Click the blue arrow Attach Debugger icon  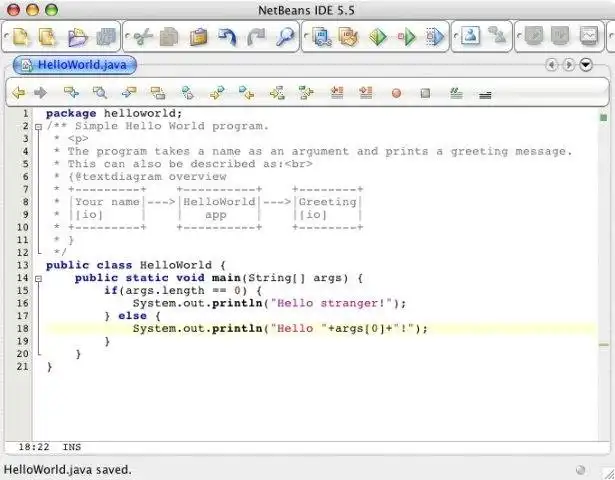tap(435, 37)
